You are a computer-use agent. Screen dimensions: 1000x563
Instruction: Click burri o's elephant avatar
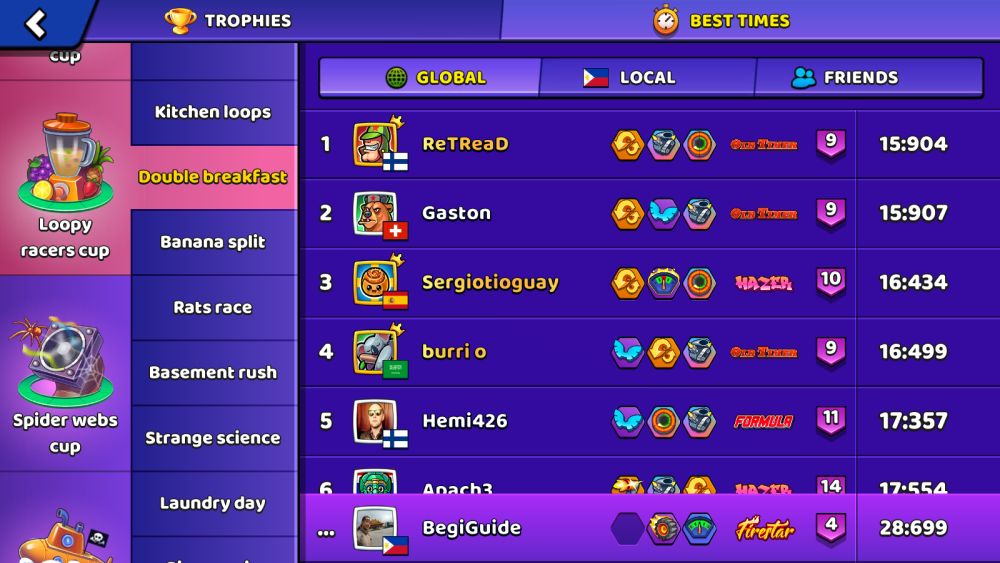pyautogui.click(x=376, y=352)
